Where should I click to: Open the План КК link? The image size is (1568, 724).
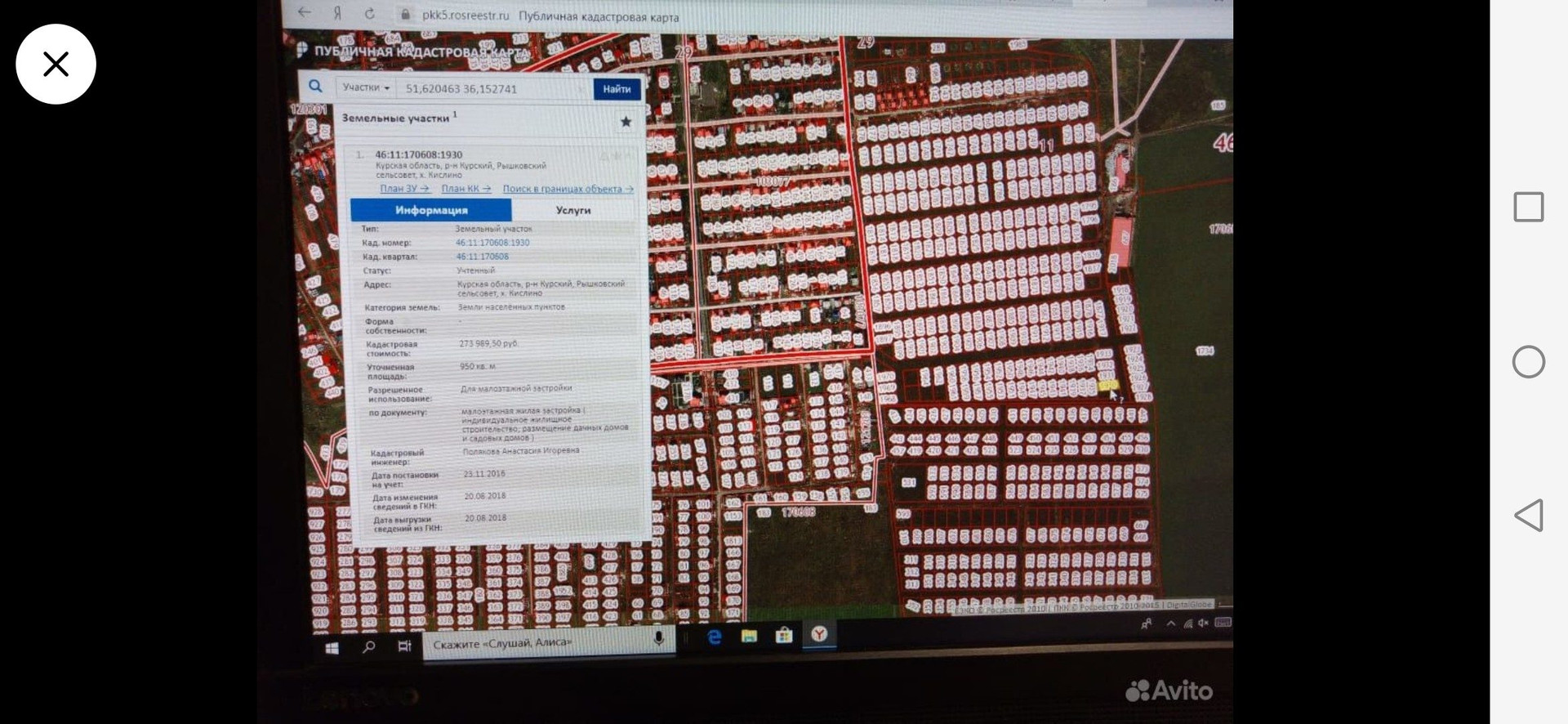[x=466, y=189]
